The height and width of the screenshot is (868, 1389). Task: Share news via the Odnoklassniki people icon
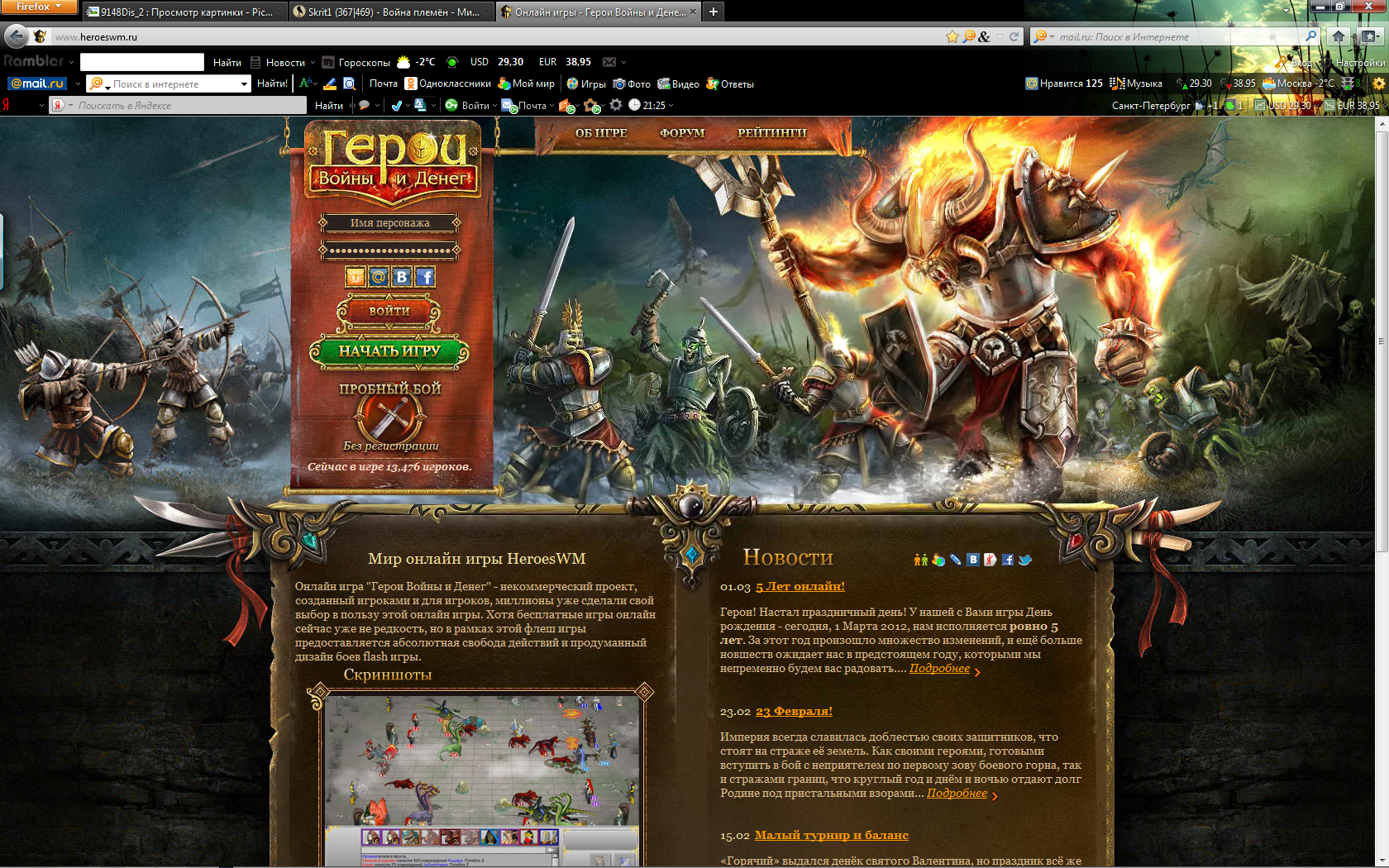tap(921, 560)
